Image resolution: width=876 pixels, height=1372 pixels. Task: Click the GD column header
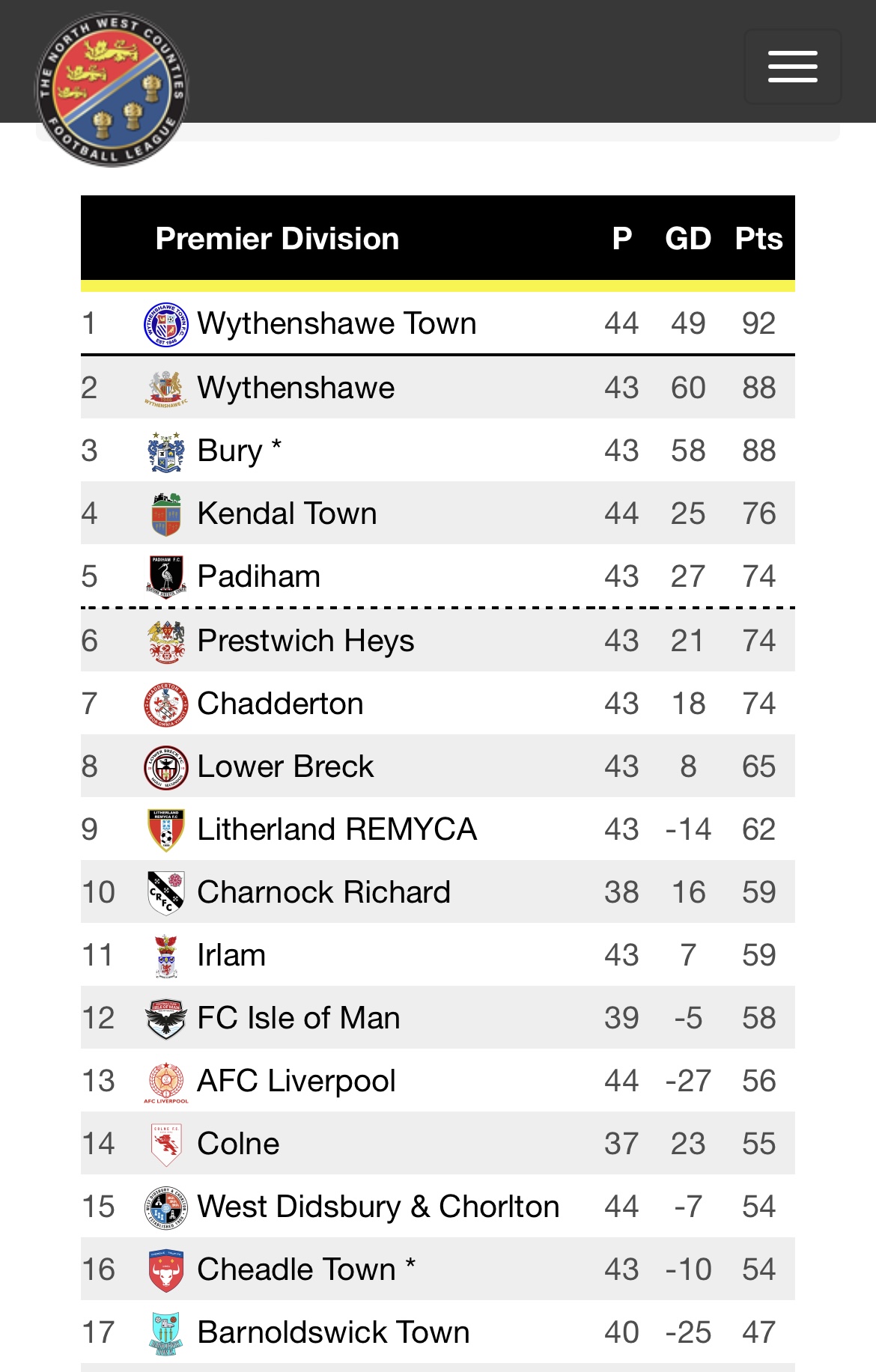pyautogui.click(x=688, y=239)
